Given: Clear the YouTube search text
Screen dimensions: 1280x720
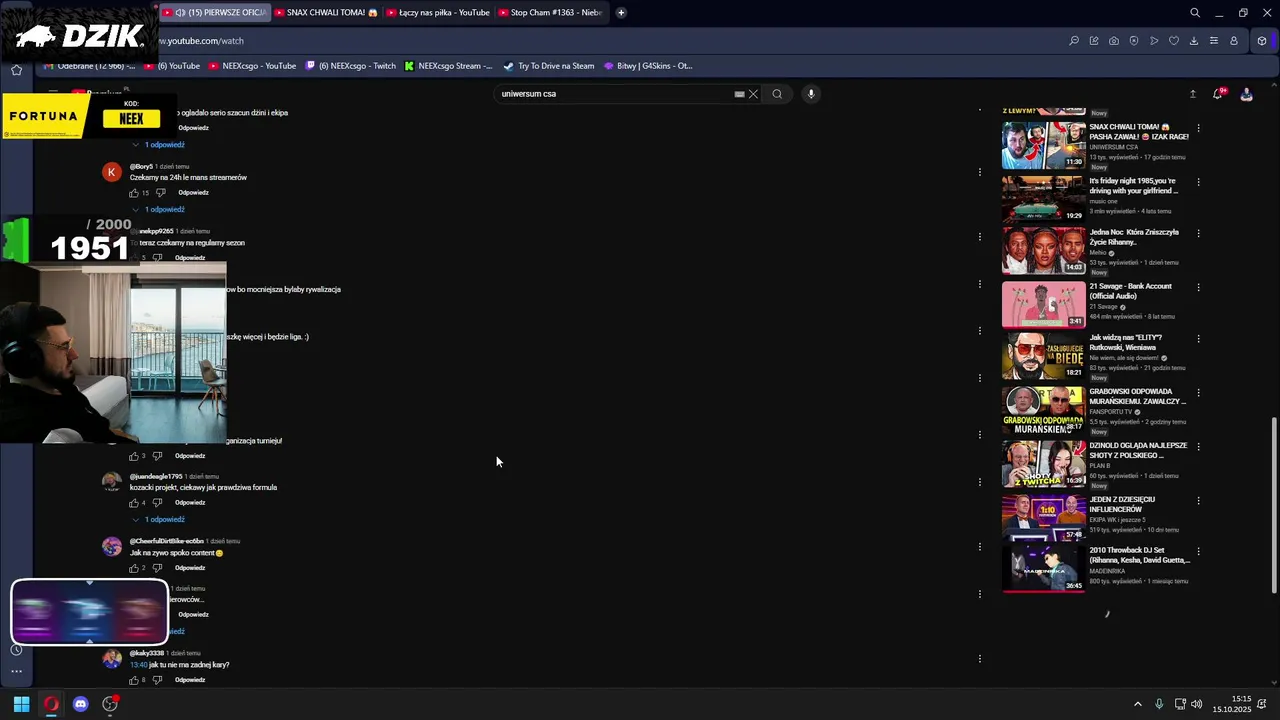Looking at the screenshot, I should (753, 94).
